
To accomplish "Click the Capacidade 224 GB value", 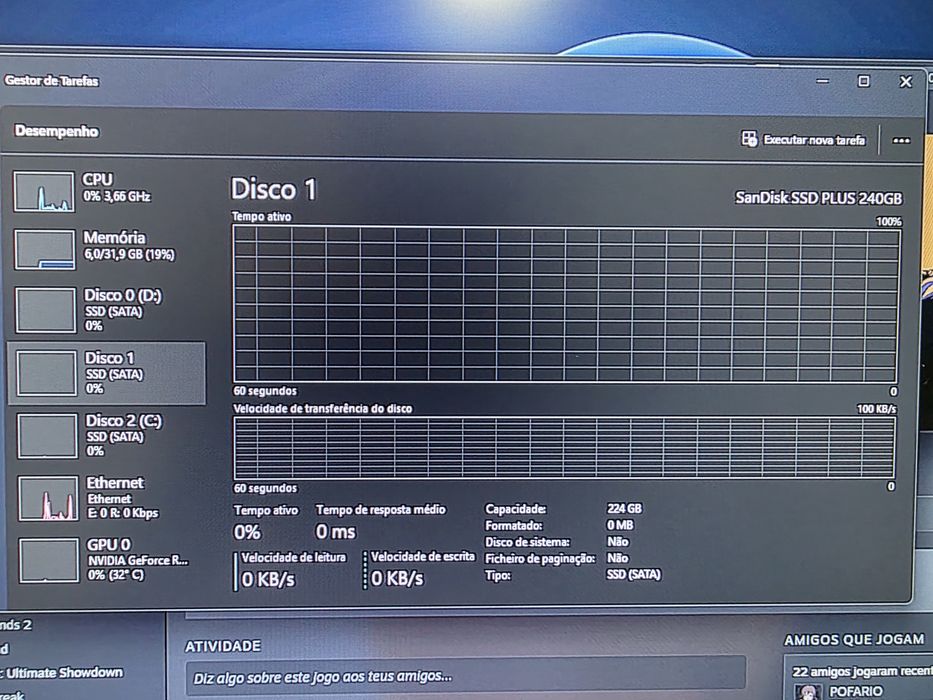I will click(x=624, y=508).
